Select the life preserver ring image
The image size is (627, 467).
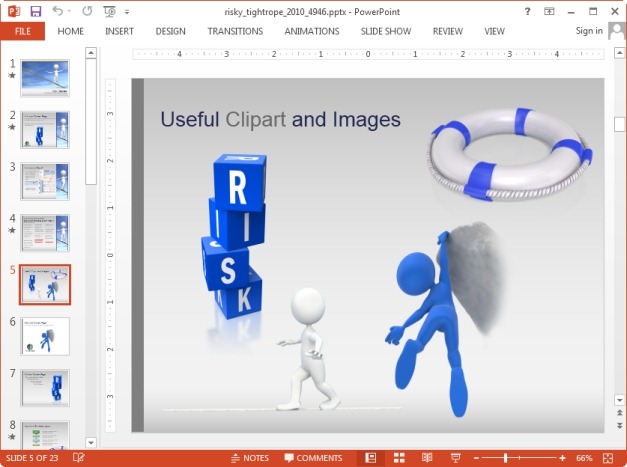[509, 154]
